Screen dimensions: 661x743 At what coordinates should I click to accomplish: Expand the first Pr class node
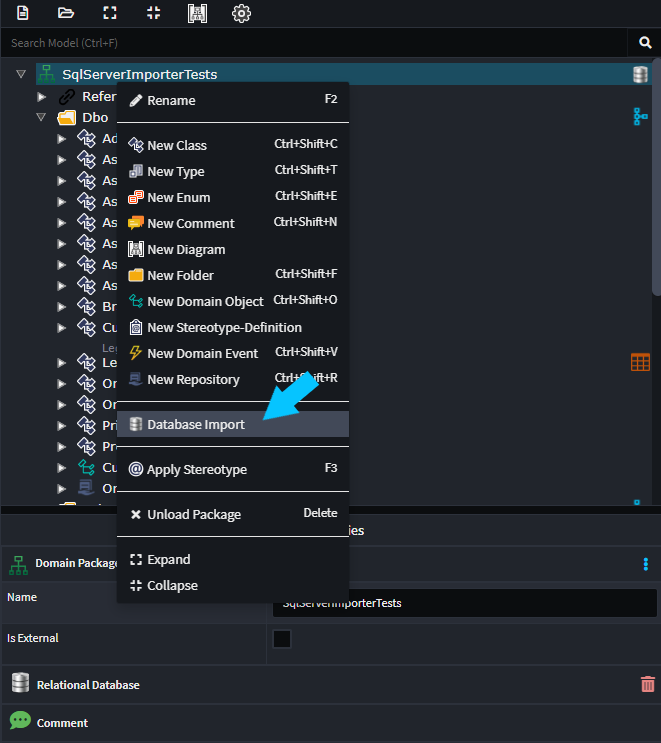pos(62,426)
